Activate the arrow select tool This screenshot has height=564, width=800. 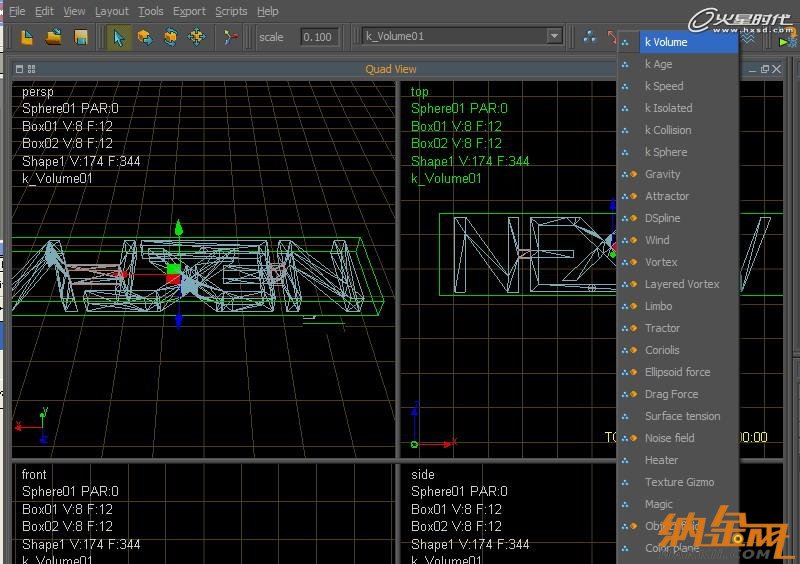[119, 37]
